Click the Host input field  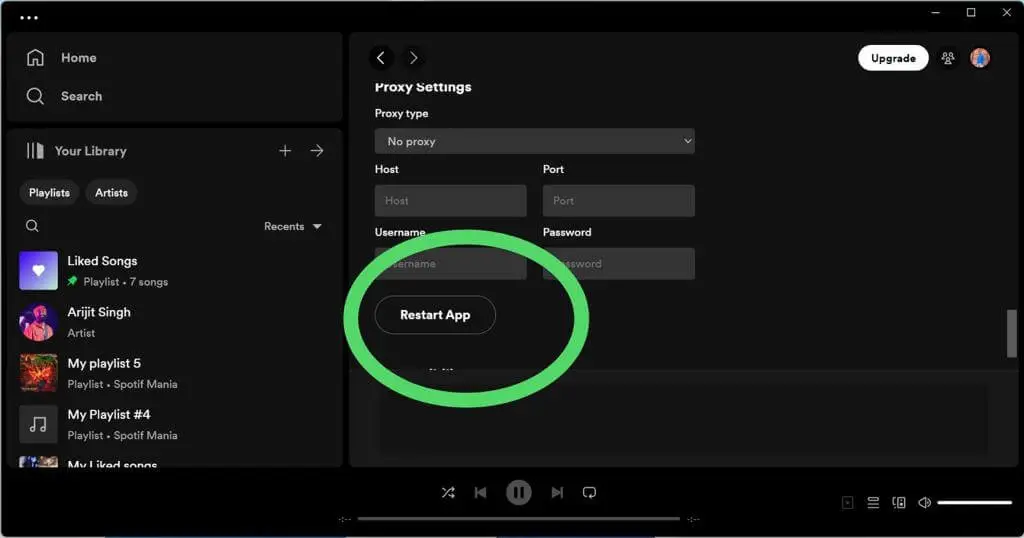coord(451,200)
